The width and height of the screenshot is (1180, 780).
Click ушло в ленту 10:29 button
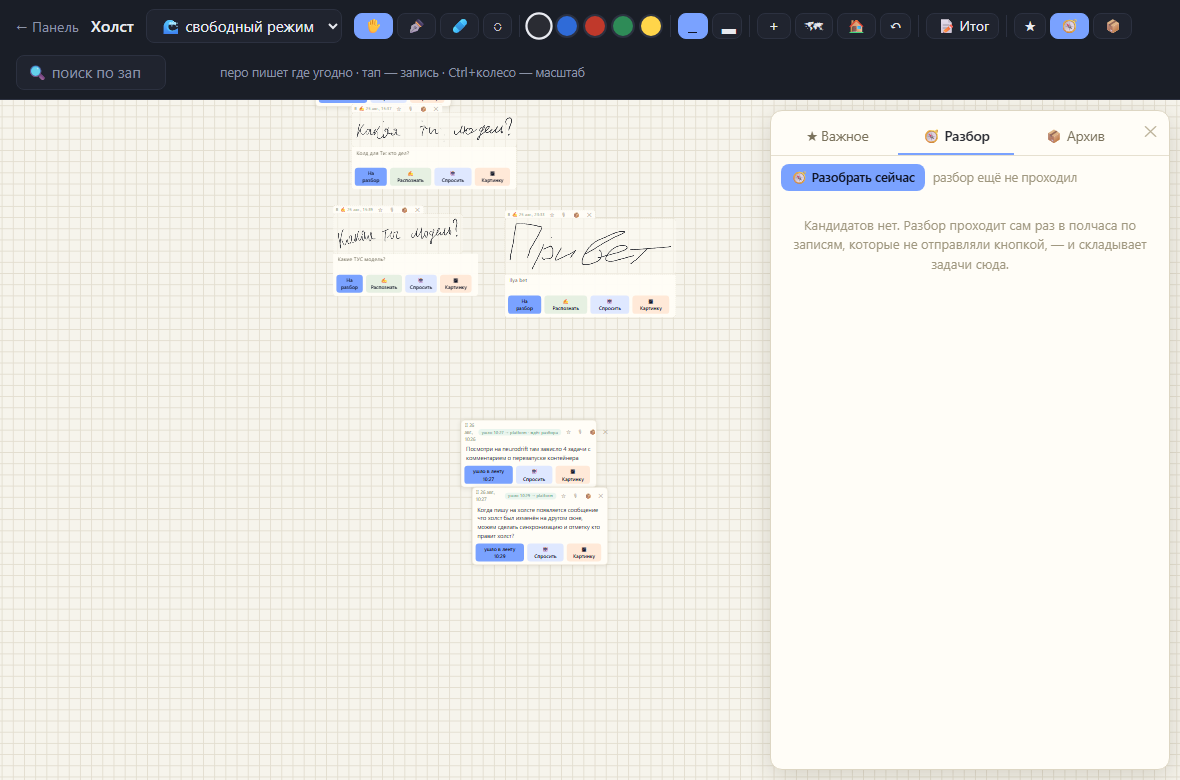(x=500, y=553)
